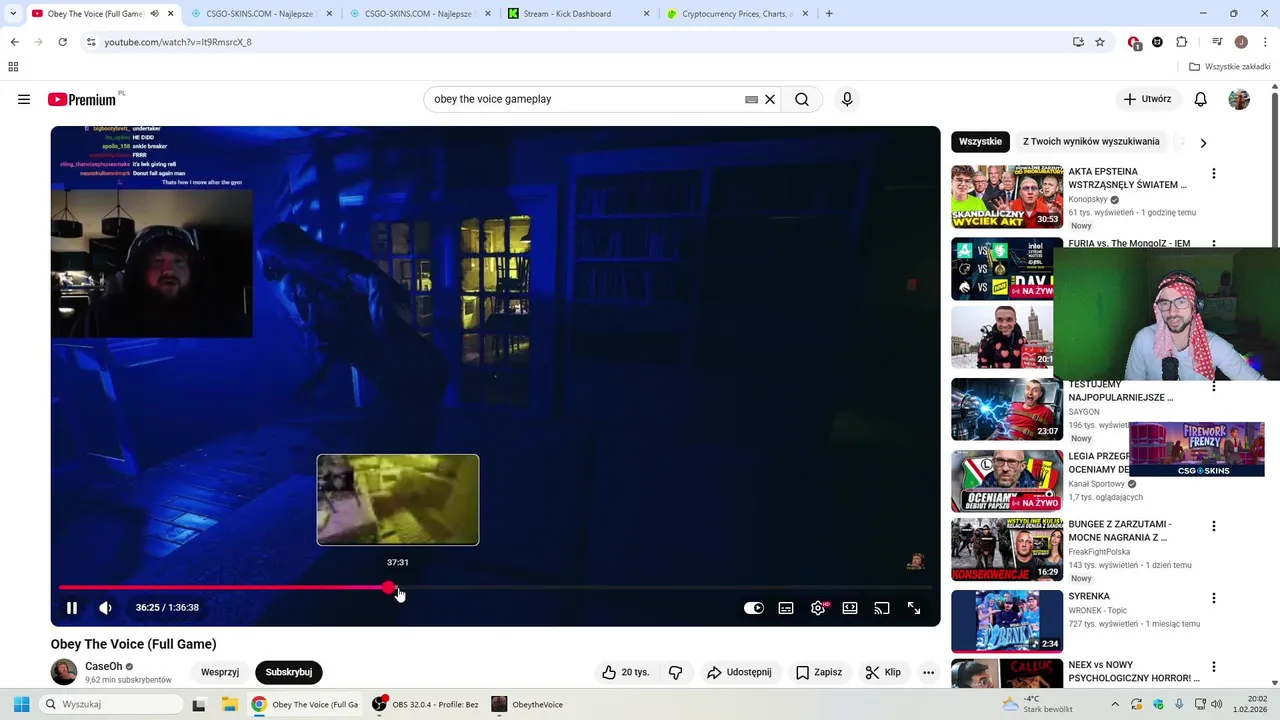Pause the video
1280x720 pixels.
(x=72, y=608)
